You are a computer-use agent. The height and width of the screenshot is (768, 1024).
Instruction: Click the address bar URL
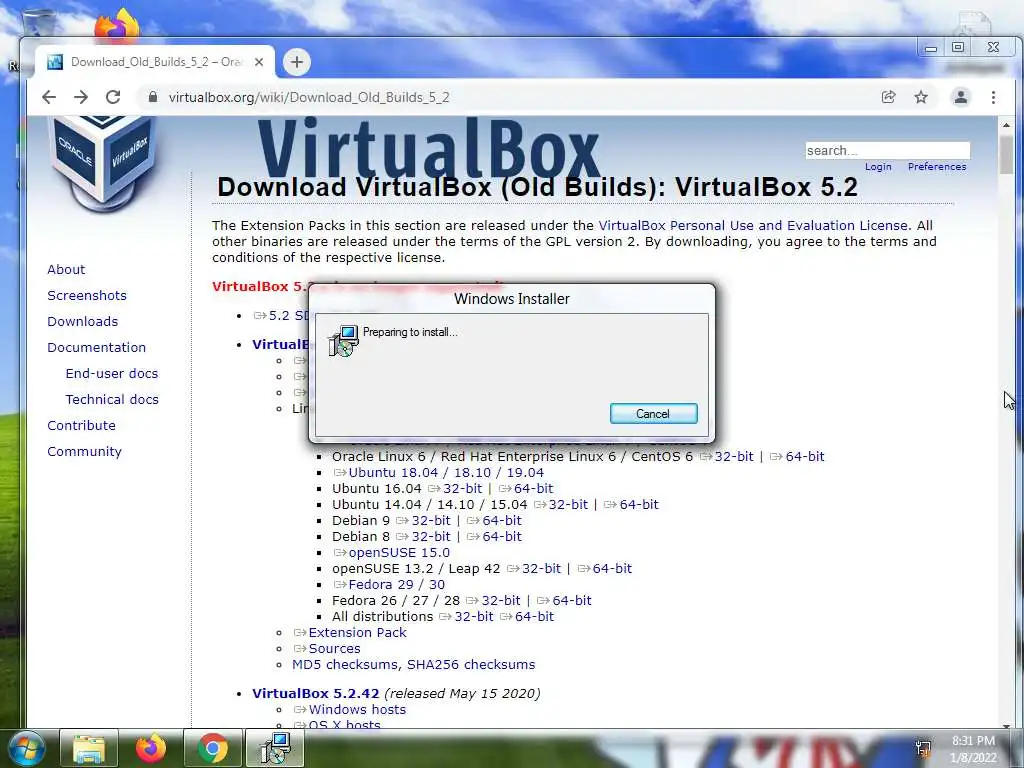click(x=309, y=97)
